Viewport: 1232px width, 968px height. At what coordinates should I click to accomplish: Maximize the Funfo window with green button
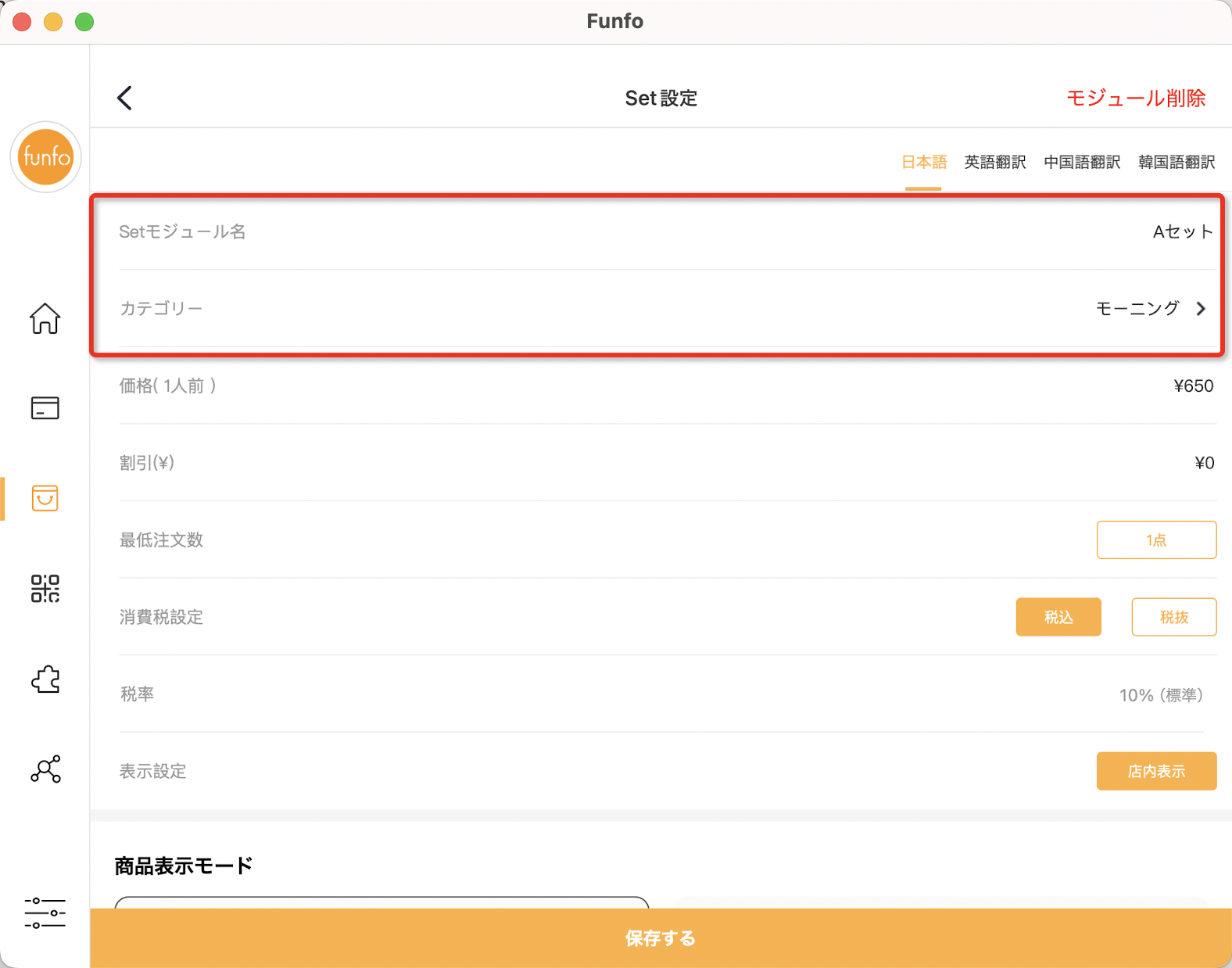(x=84, y=22)
